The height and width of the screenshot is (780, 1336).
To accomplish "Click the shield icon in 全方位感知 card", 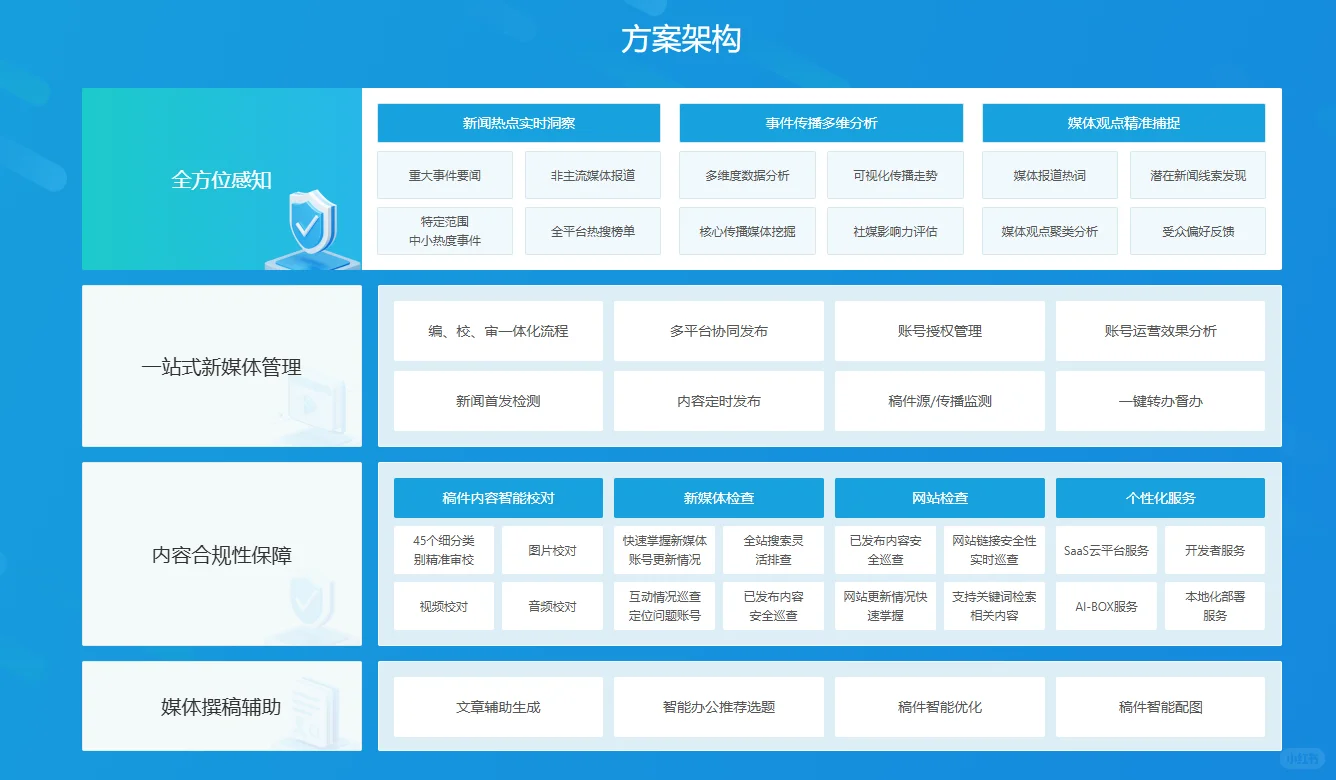I will coord(313,229).
